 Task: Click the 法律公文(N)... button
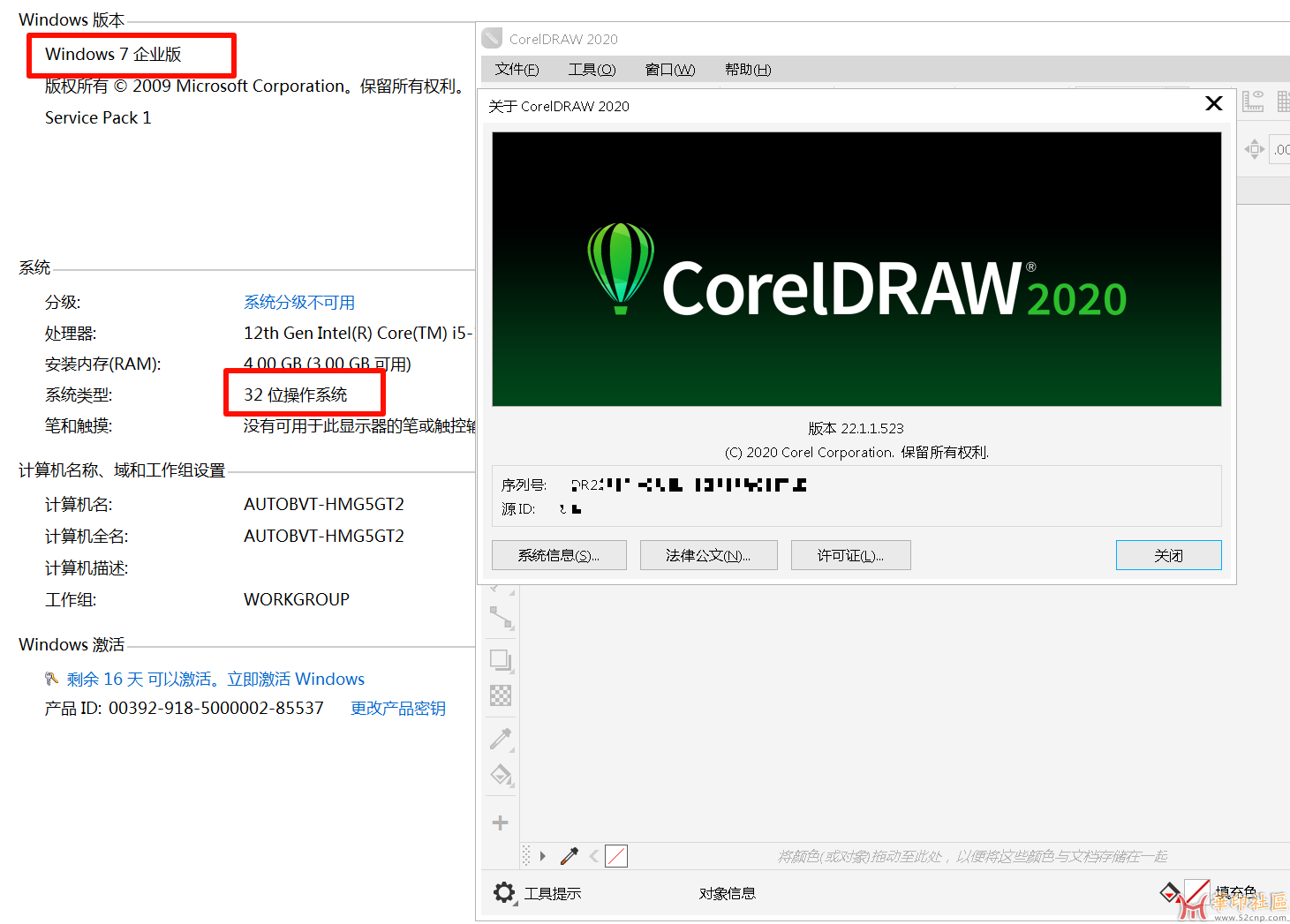tap(708, 555)
